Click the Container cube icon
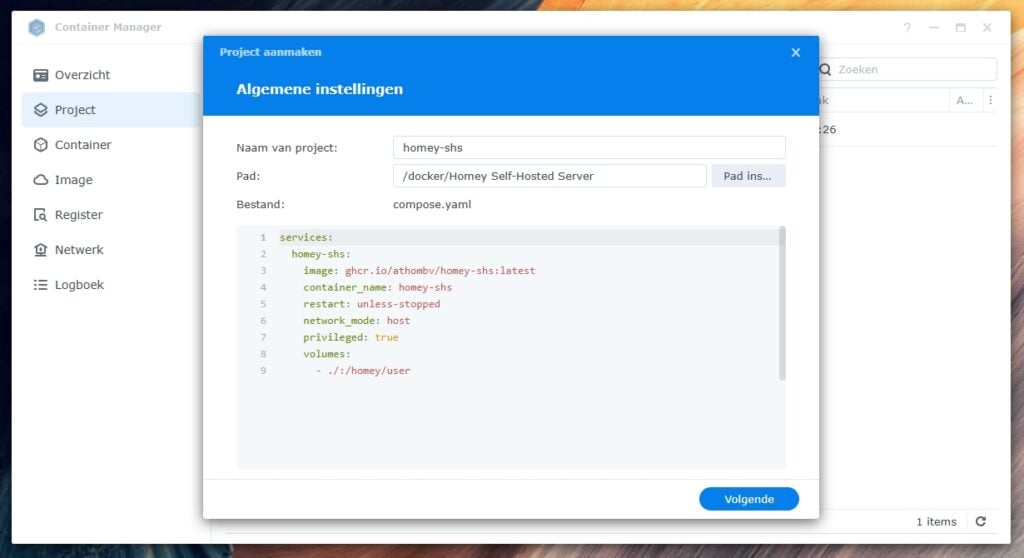The width and height of the screenshot is (1024, 558). [41, 145]
